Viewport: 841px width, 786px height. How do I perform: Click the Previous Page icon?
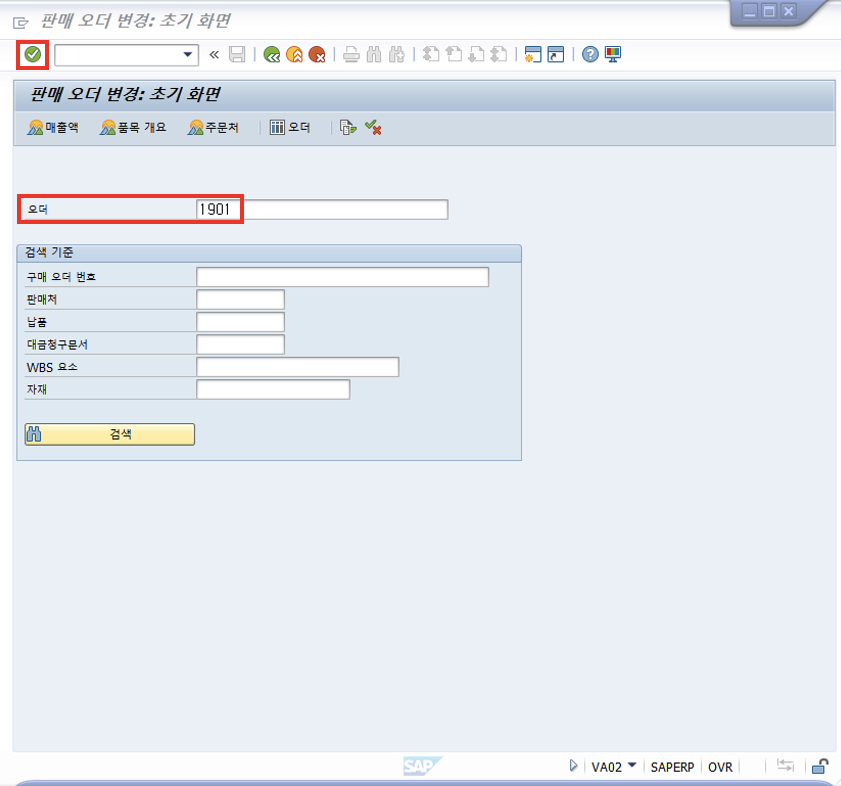[x=454, y=54]
